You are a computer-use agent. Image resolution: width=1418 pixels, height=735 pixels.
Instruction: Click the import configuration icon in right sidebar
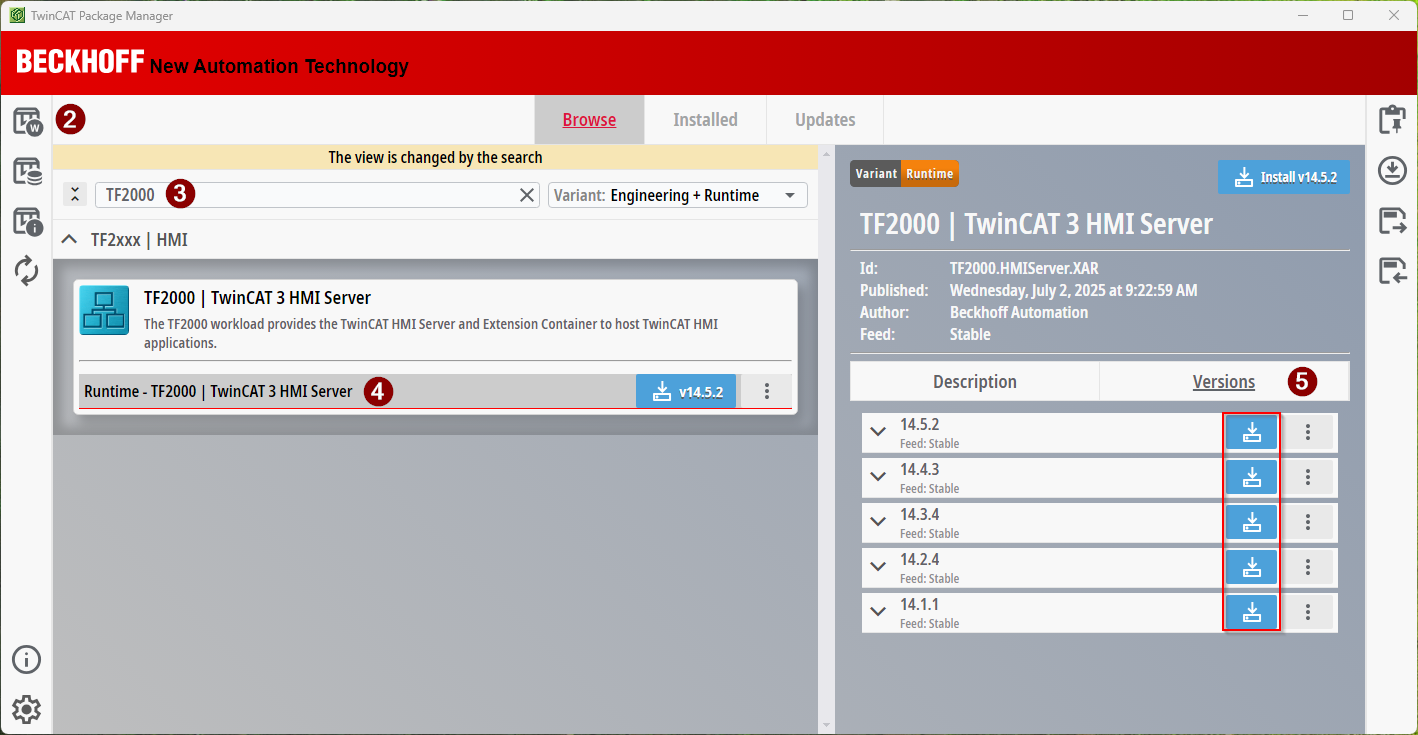point(1392,270)
